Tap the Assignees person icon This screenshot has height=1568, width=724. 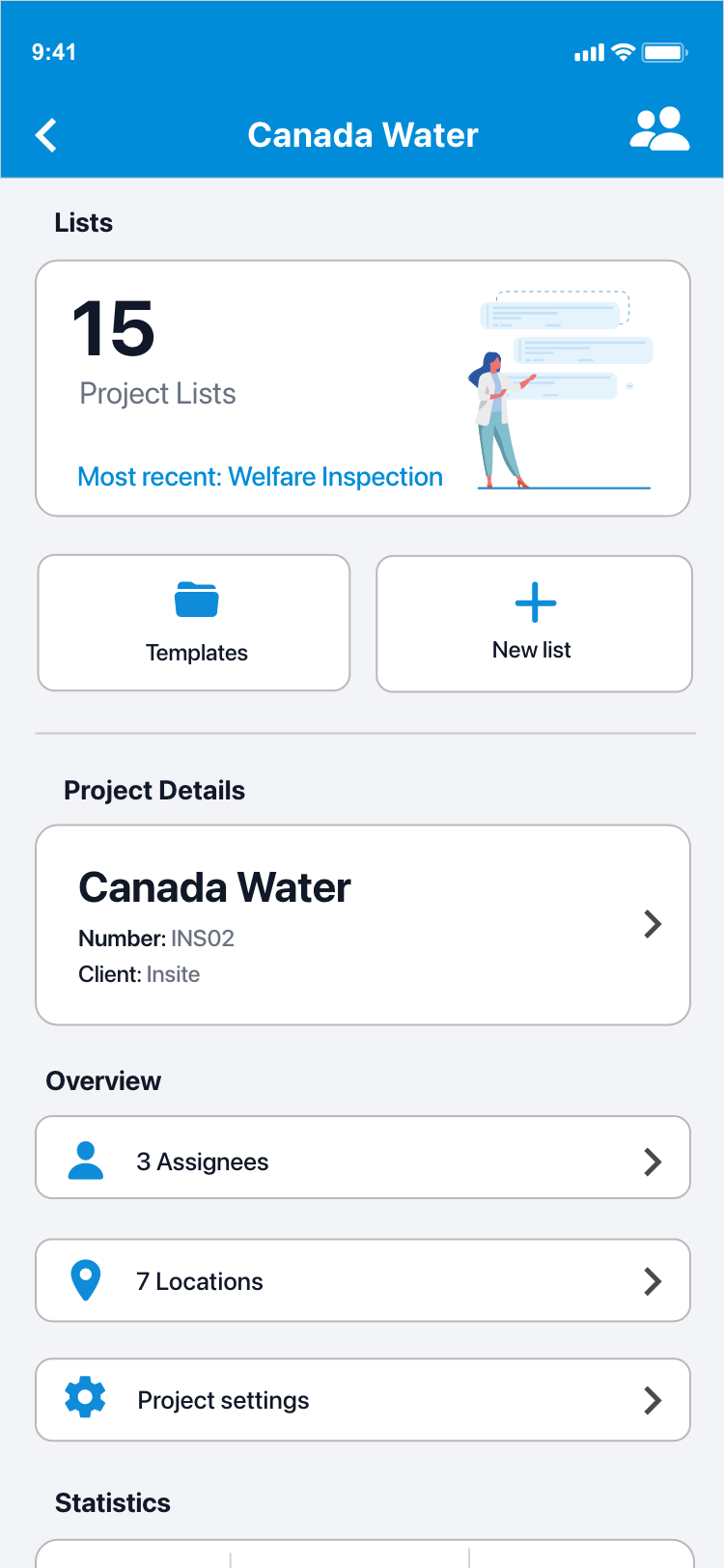(x=86, y=1161)
